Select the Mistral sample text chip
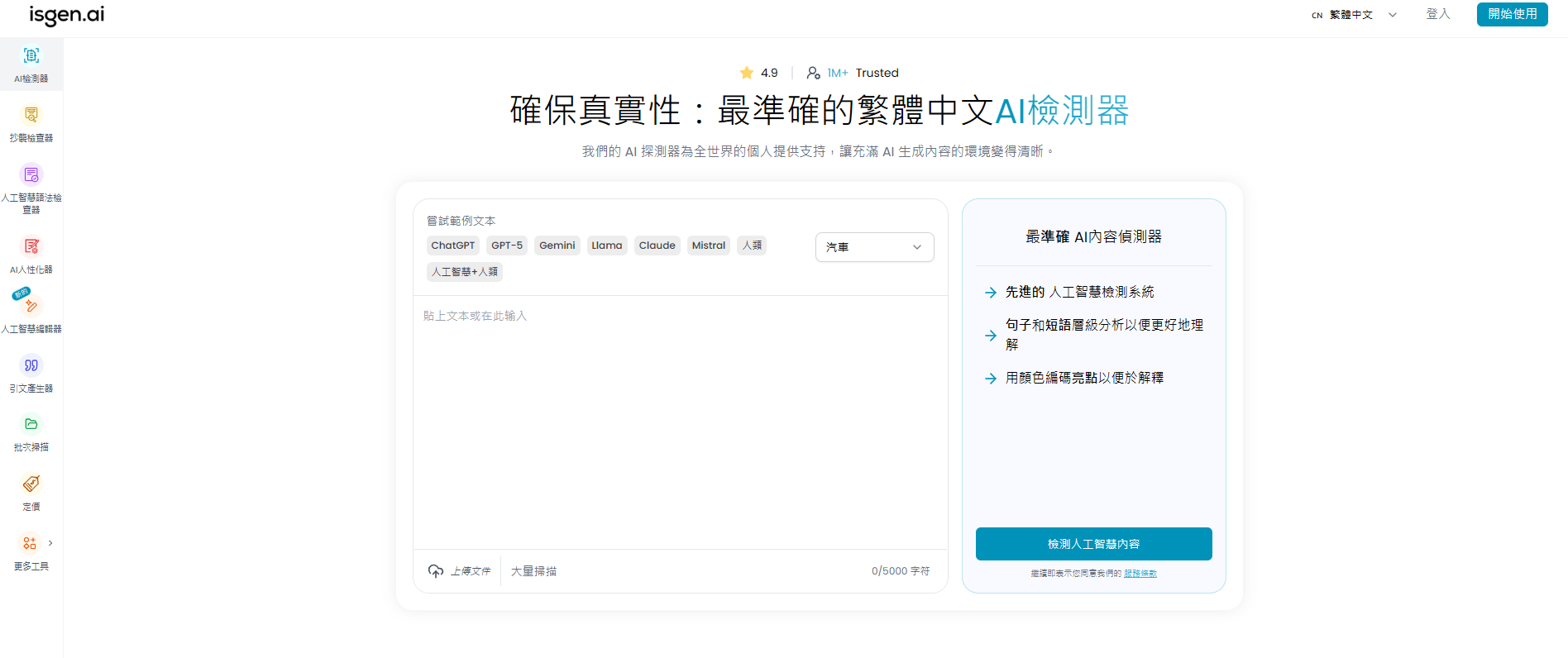1568x658 pixels. (709, 246)
